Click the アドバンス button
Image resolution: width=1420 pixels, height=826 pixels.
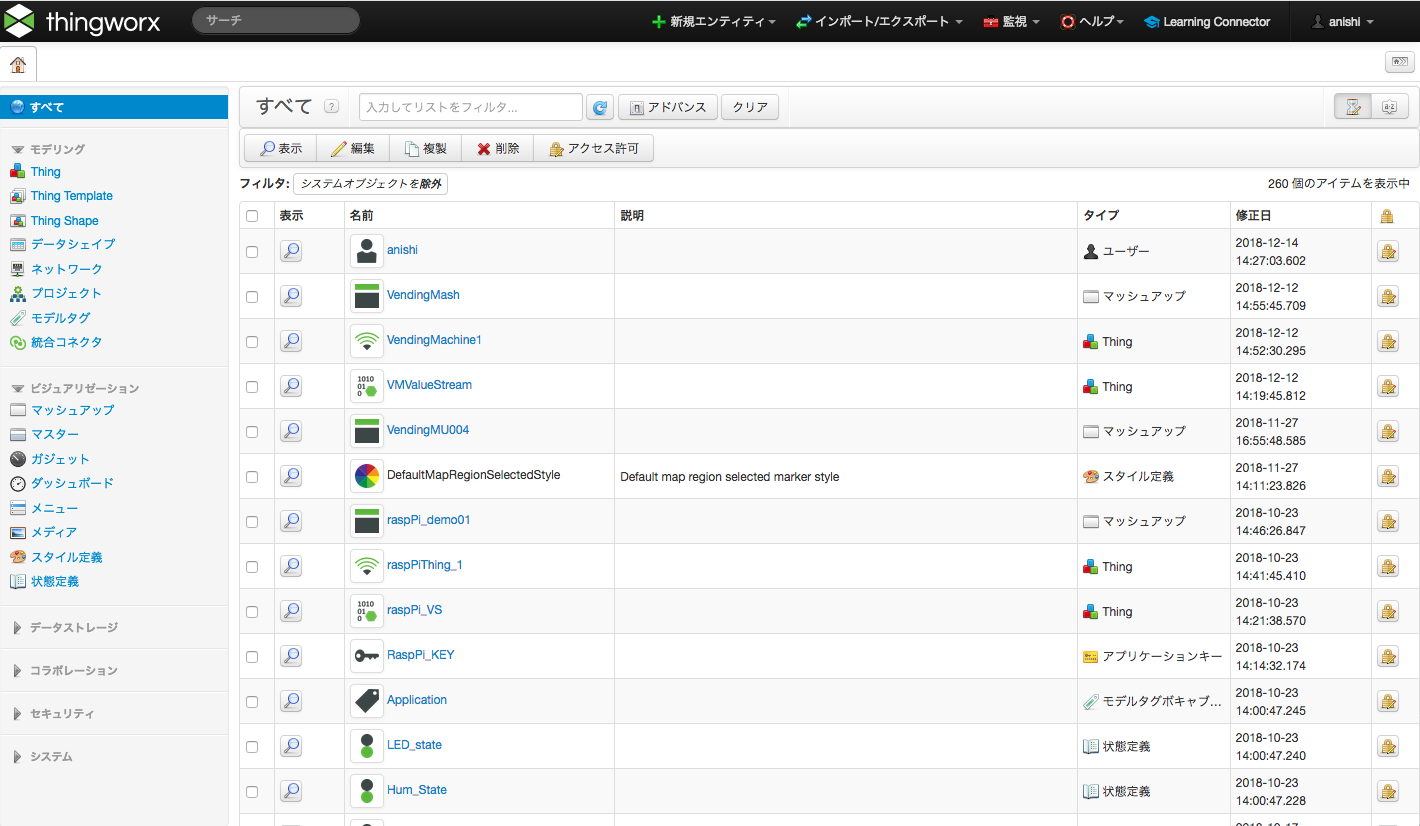point(668,107)
